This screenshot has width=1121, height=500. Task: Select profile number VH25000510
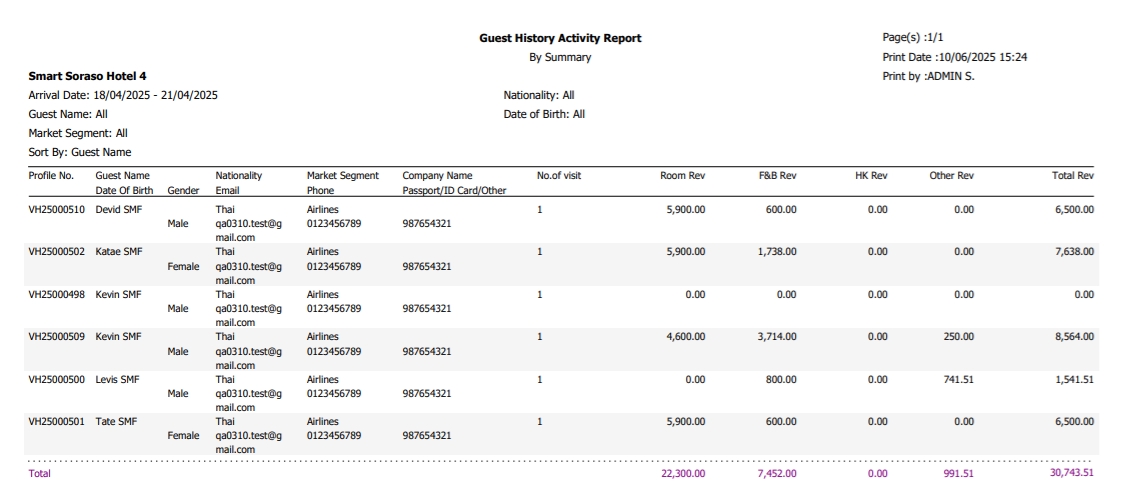[57, 210]
